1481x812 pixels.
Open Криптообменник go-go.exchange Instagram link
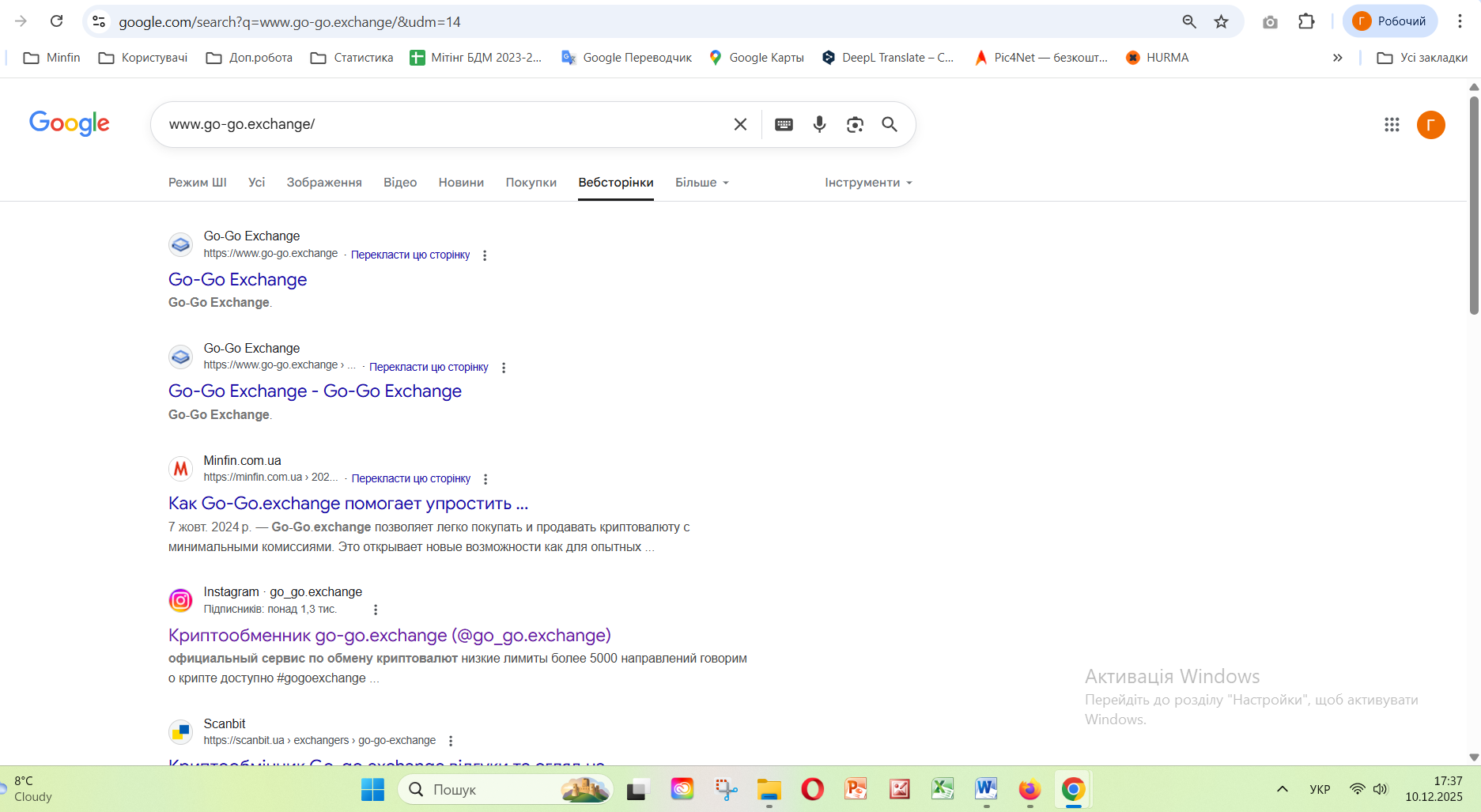pos(390,636)
